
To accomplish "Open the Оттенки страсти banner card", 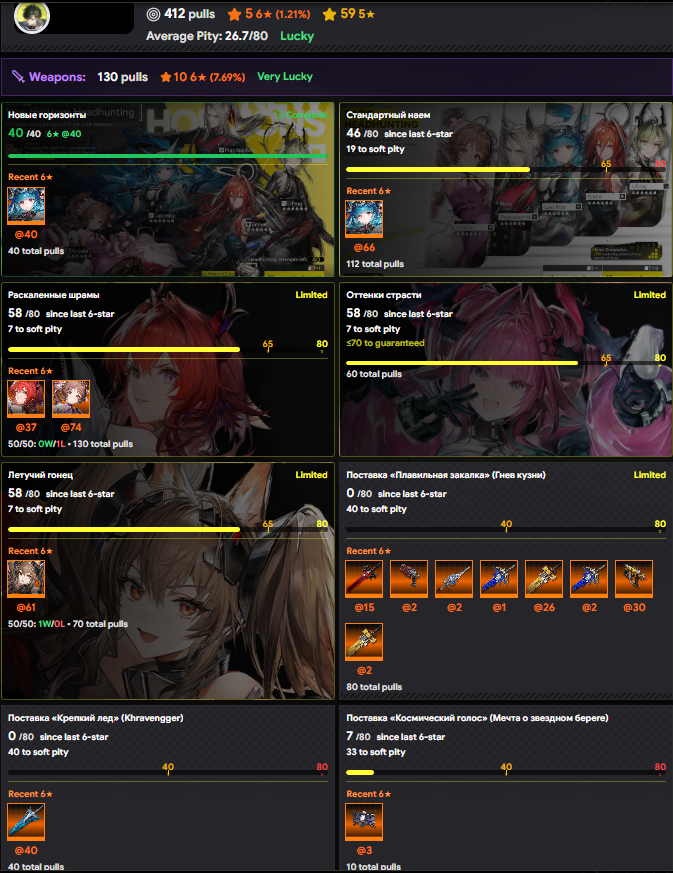I will point(506,370).
